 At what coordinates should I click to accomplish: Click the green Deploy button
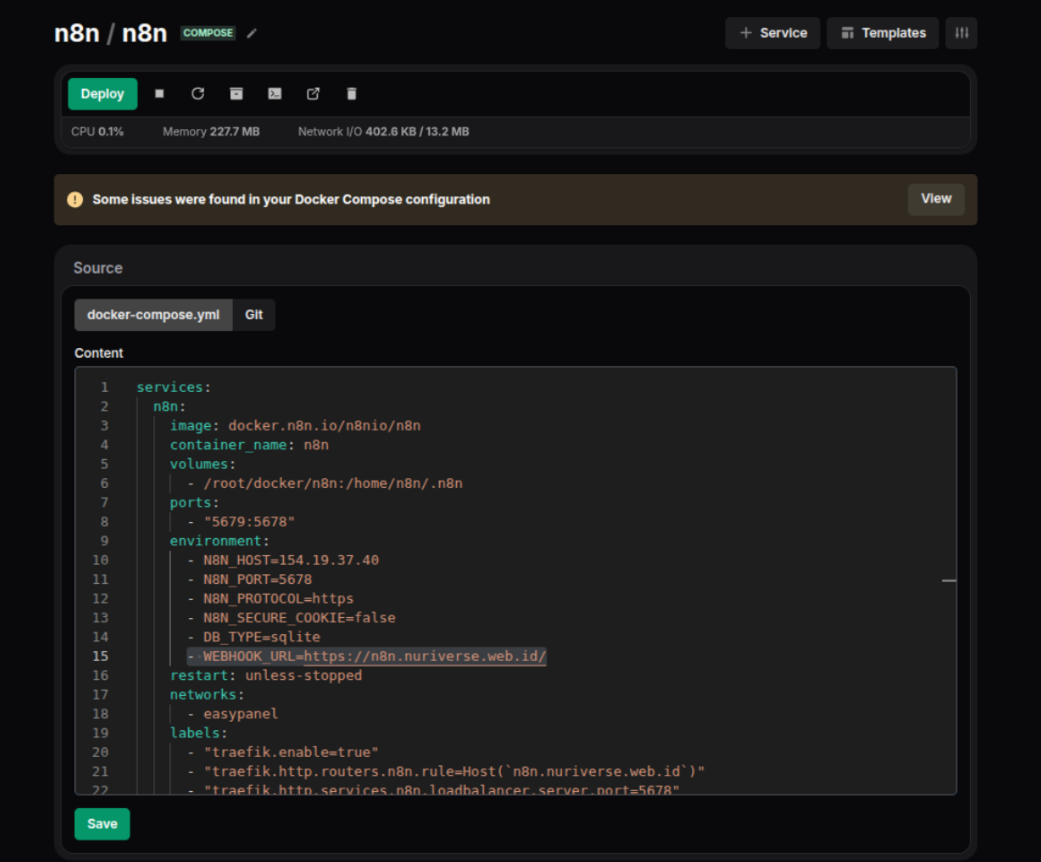coord(102,94)
